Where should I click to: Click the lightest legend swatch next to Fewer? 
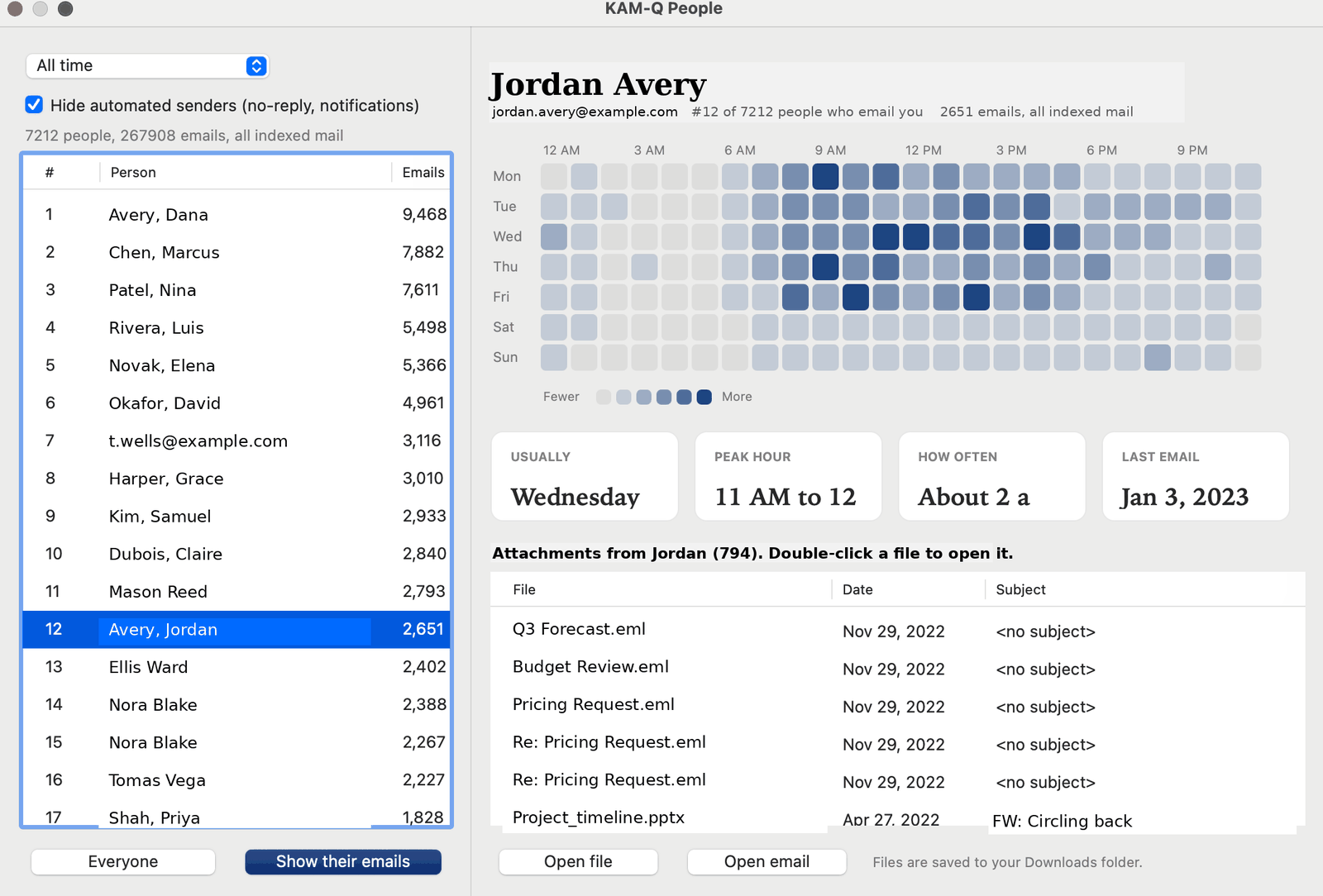(604, 397)
